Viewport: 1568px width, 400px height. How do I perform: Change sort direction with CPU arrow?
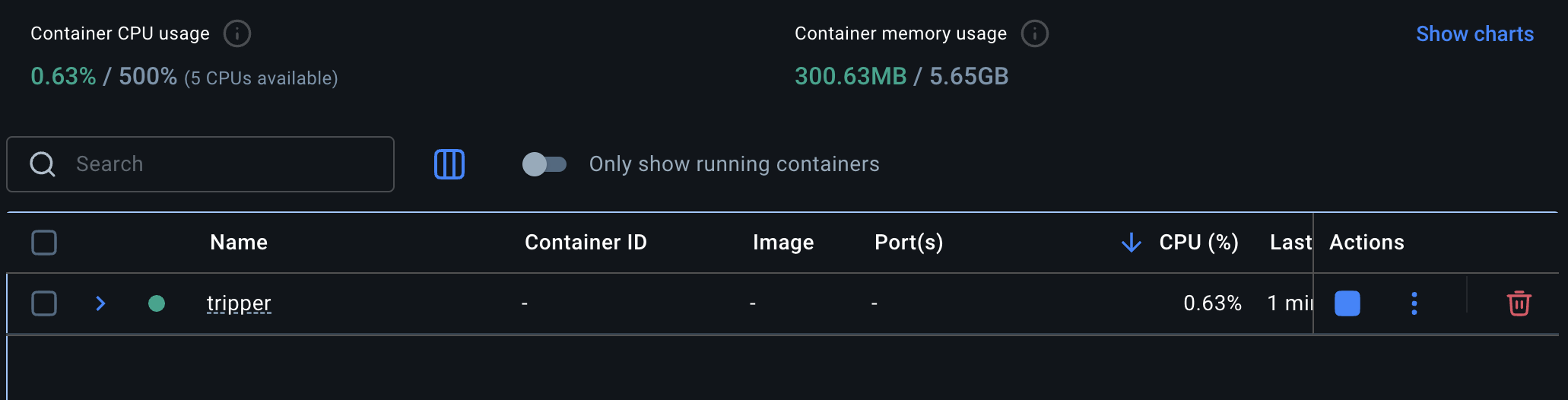click(x=1132, y=243)
